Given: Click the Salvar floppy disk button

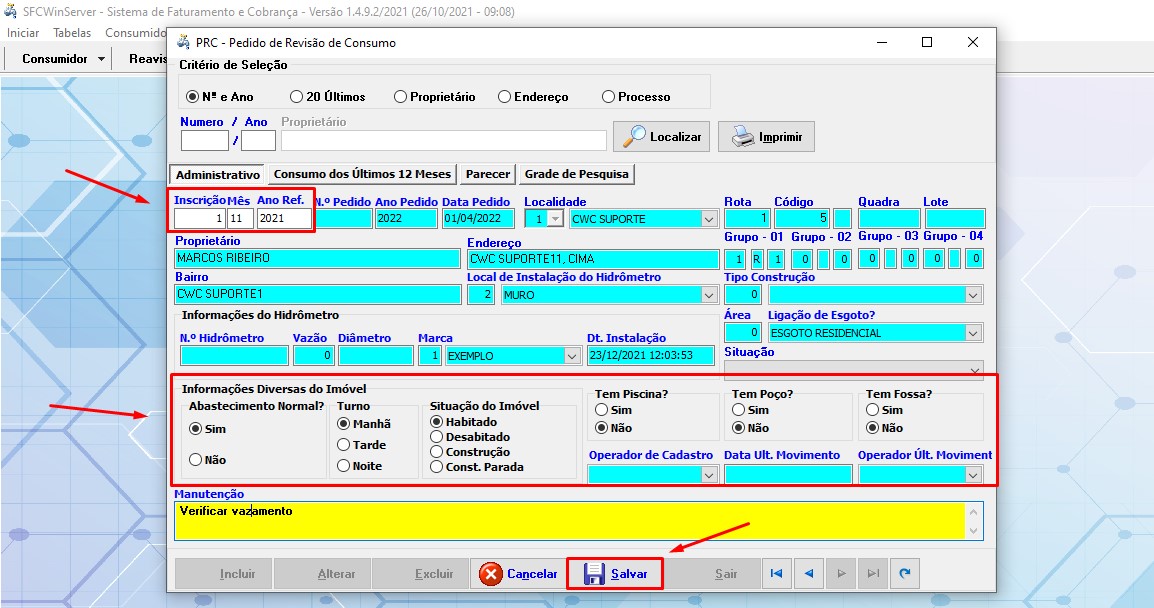Looking at the screenshot, I should click(x=615, y=574).
